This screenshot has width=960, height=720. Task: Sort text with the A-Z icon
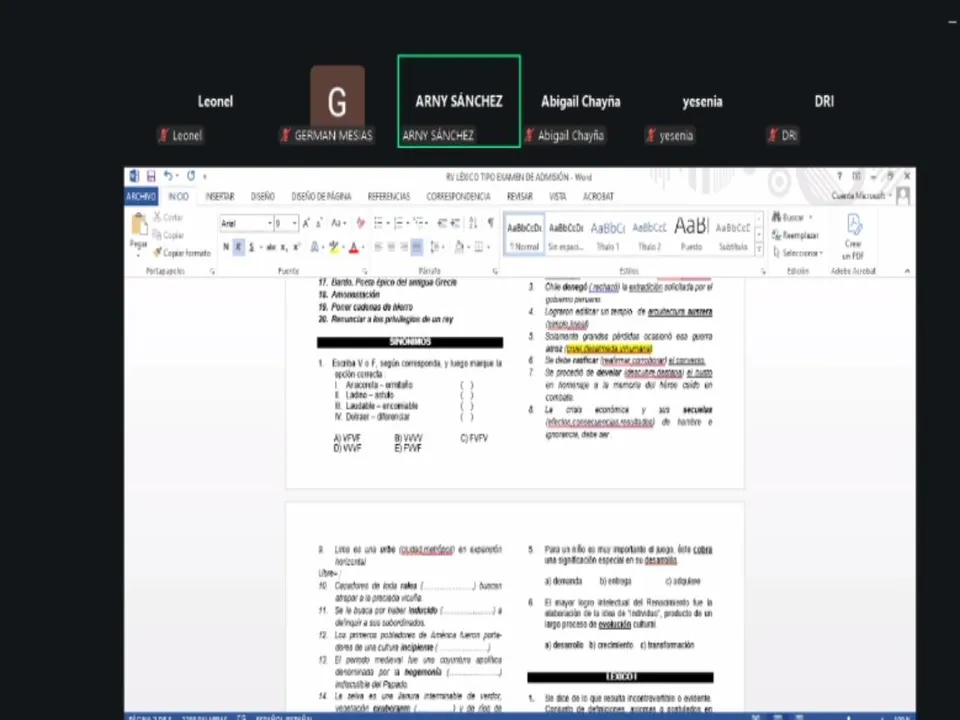click(x=473, y=223)
